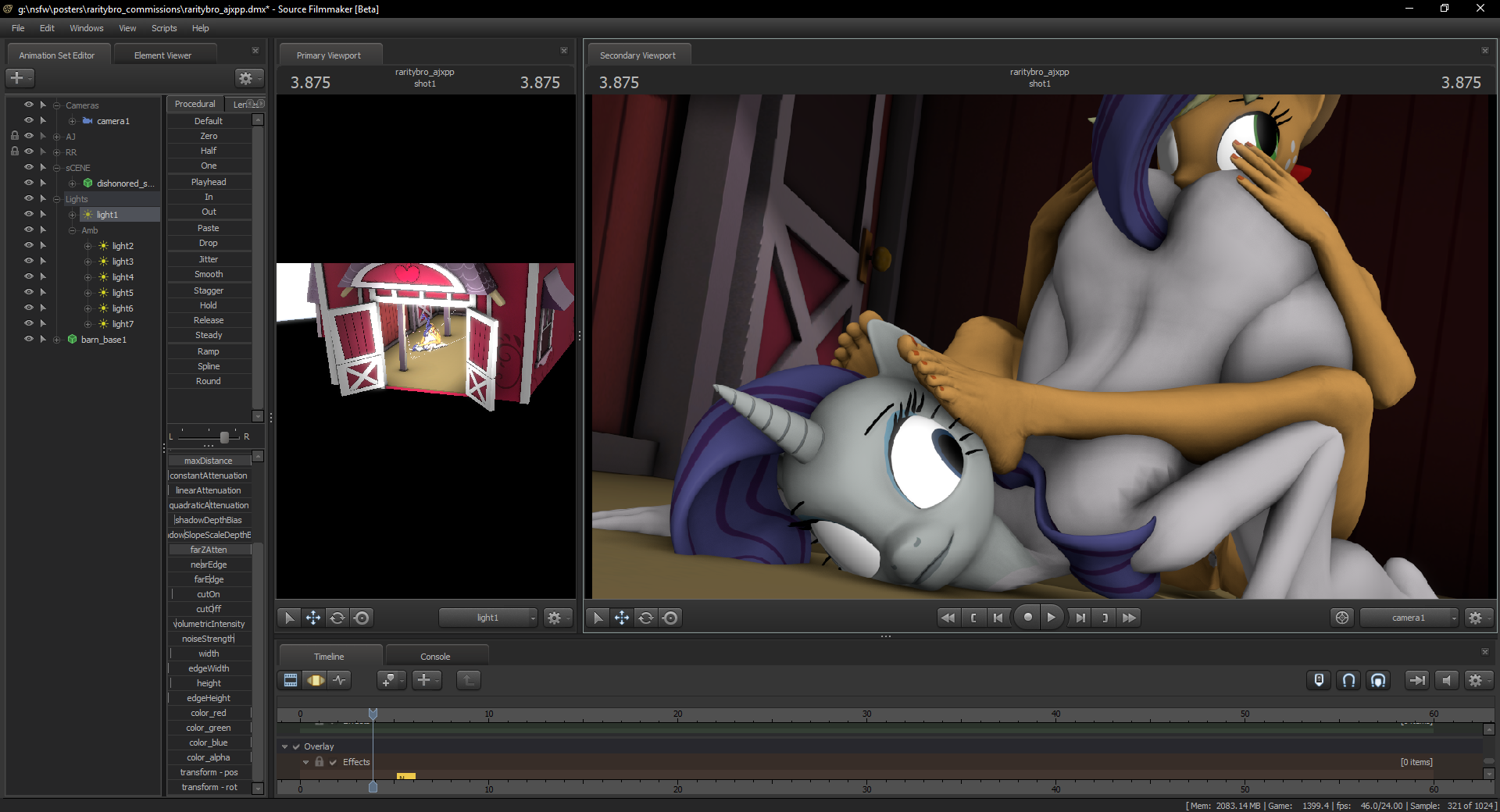Click the add animation set plus button
The height and width of the screenshot is (812, 1500).
tap(17, 78)
